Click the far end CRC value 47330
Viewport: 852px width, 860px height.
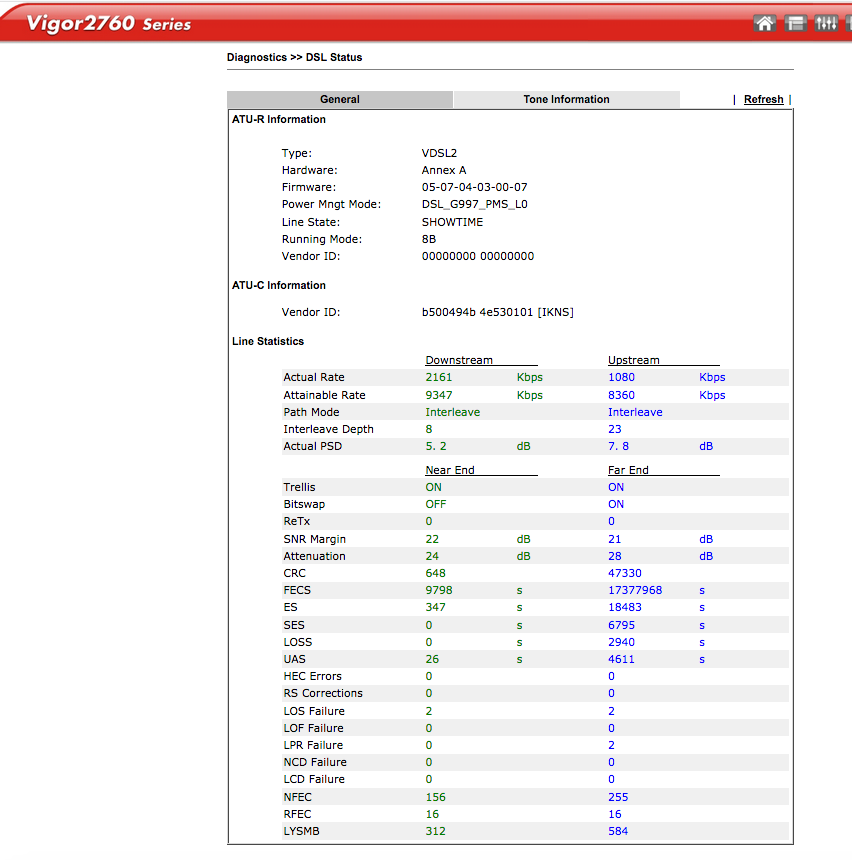coord(625,574)
